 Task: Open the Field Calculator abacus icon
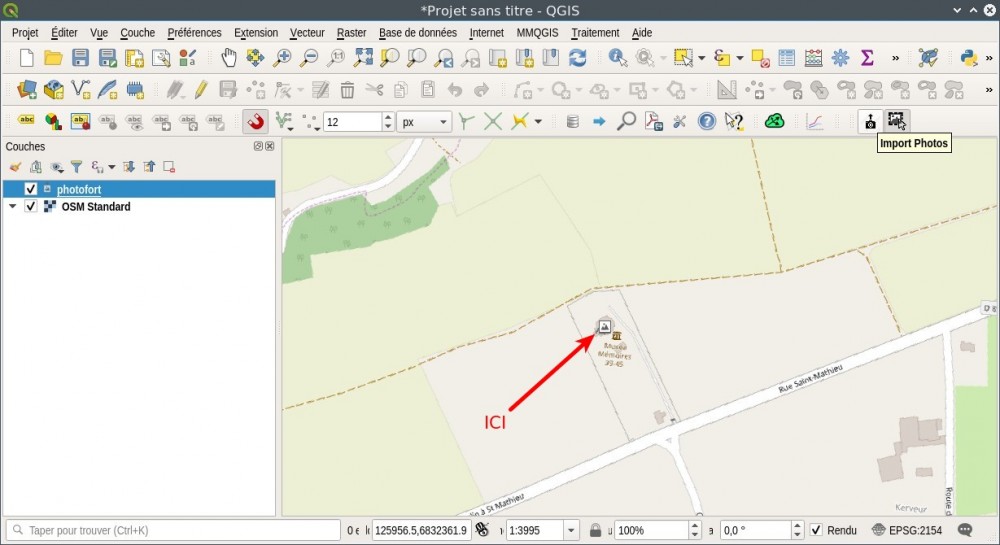(813, 58)
